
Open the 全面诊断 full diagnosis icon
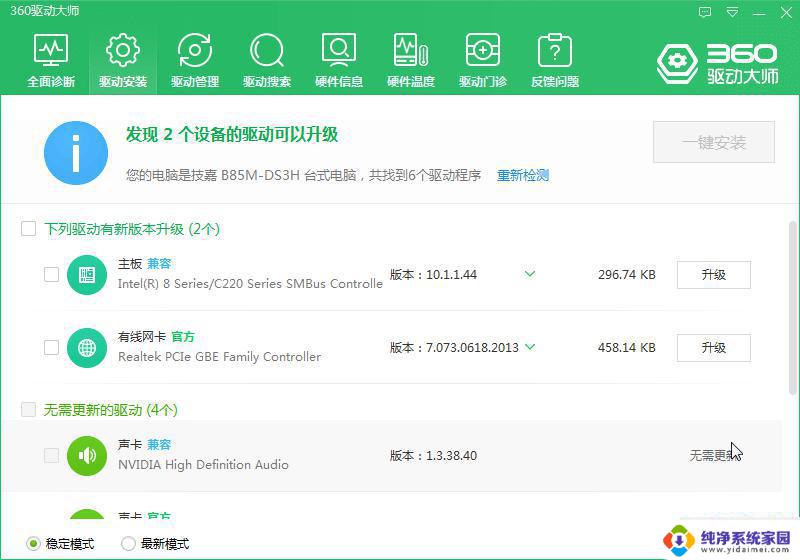(51, 60)
